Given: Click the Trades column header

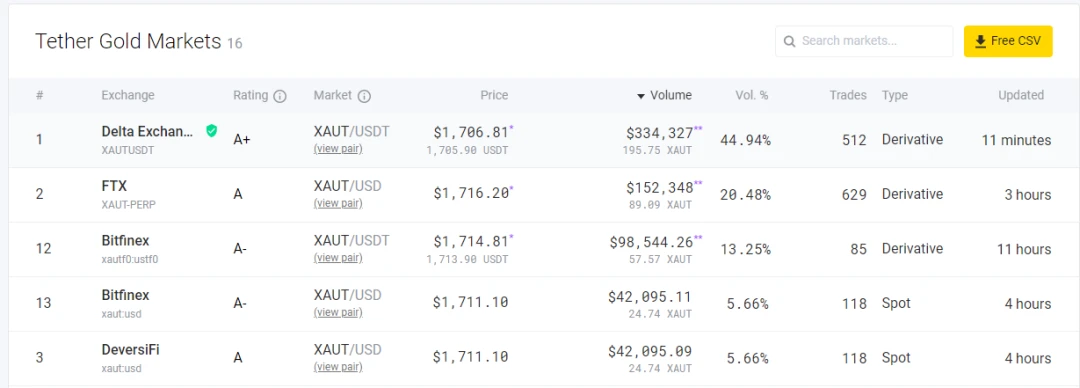Looking at the screenshot, I should tap(848, 96).
